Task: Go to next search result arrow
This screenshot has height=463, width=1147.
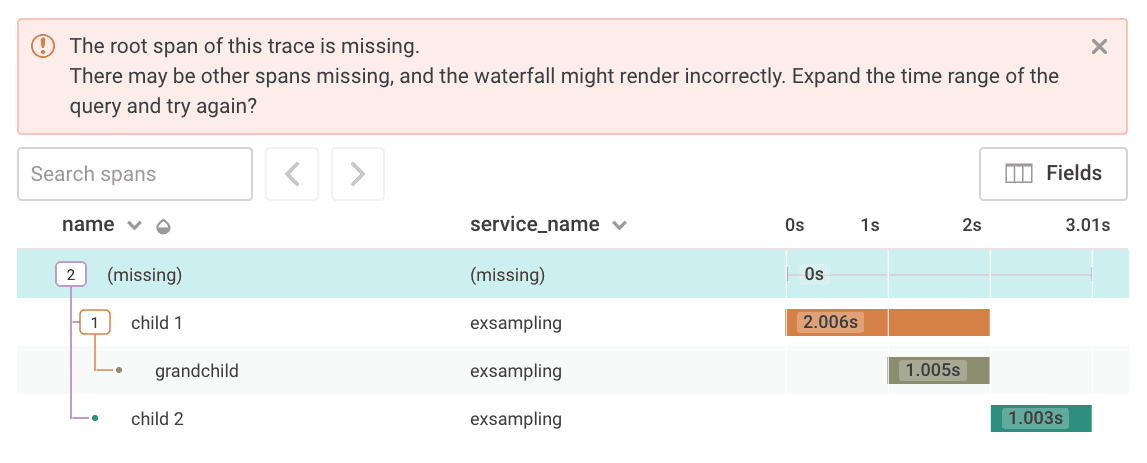Action: [x=358, y=174]
